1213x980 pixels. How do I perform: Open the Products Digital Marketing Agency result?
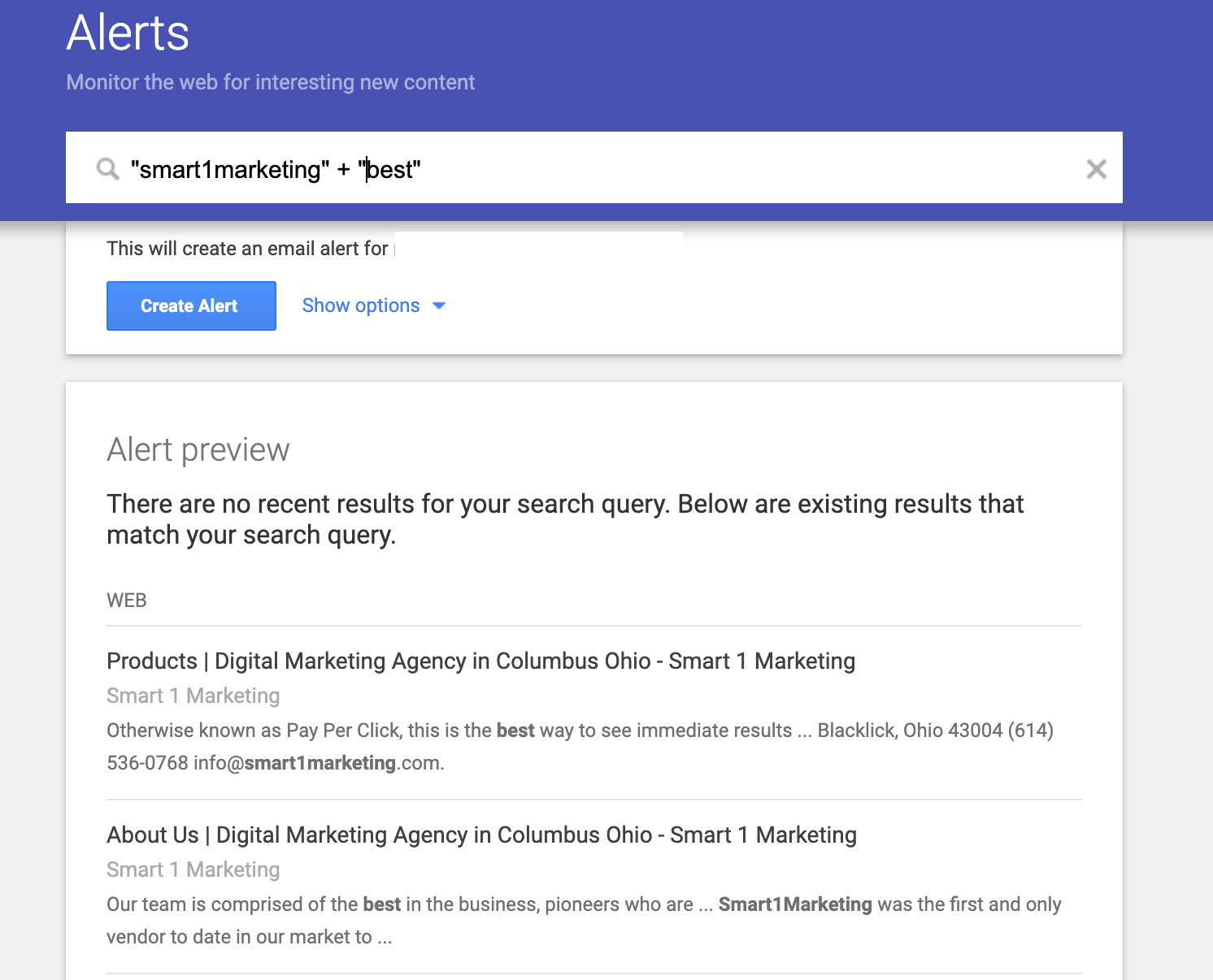[x=480, y=661]
